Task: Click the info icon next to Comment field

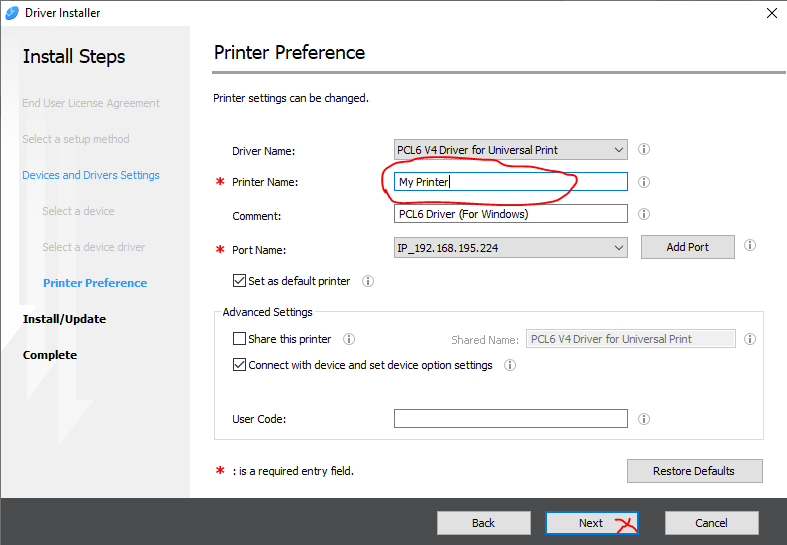Action: click(644, 214)
